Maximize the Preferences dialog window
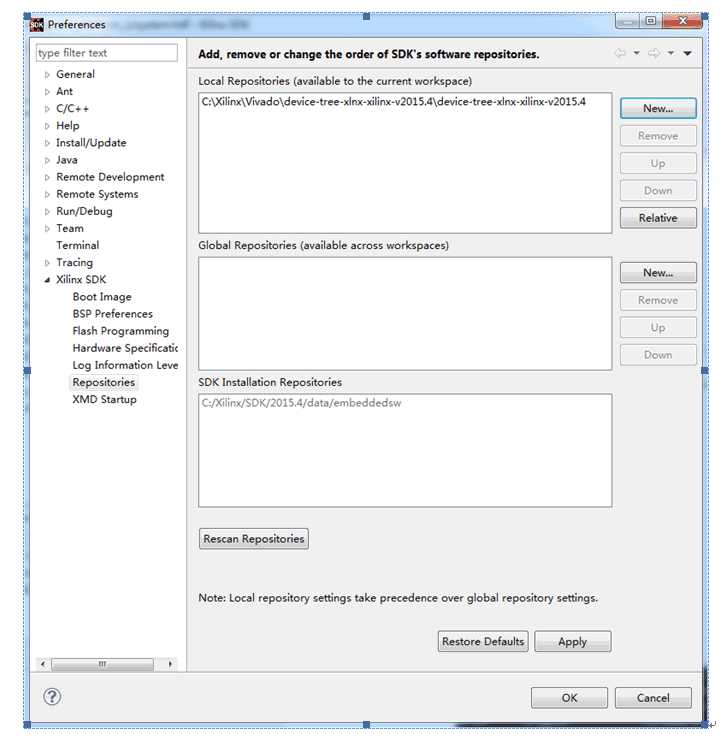Screen dimensions: 722x746 point(651,21)
